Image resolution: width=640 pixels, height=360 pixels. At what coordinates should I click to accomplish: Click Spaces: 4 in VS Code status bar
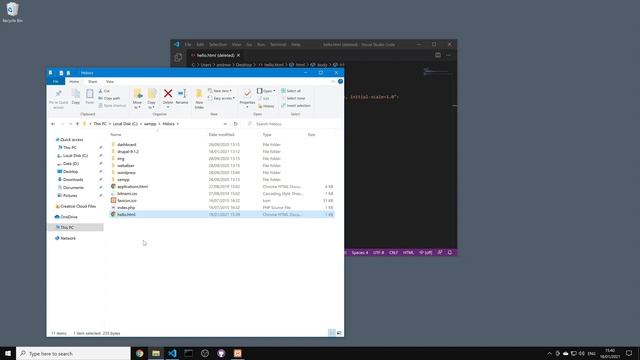point(360,253)
